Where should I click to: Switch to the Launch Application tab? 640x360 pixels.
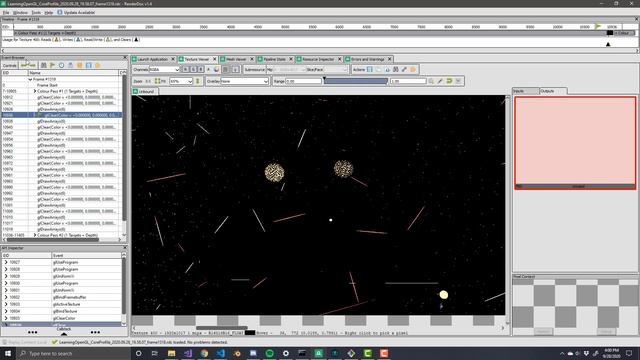(x=153, y=59)
